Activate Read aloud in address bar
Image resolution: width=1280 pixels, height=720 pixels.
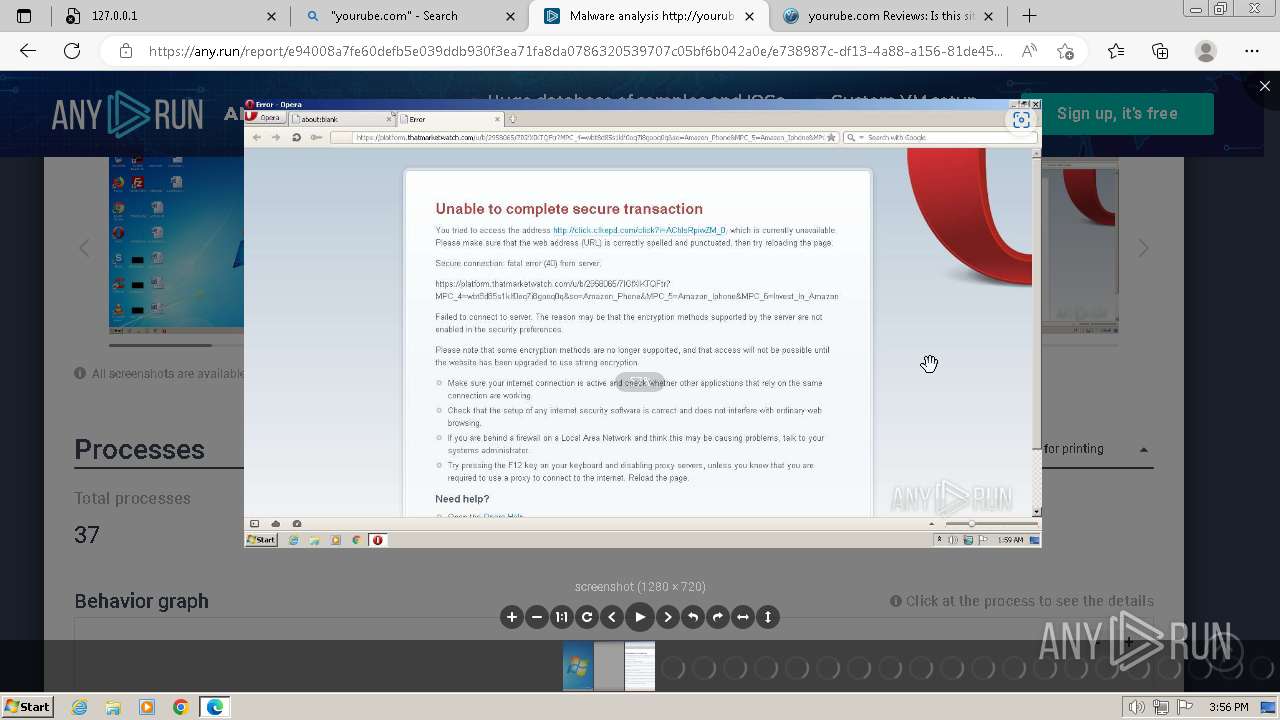click(1029, 51)
